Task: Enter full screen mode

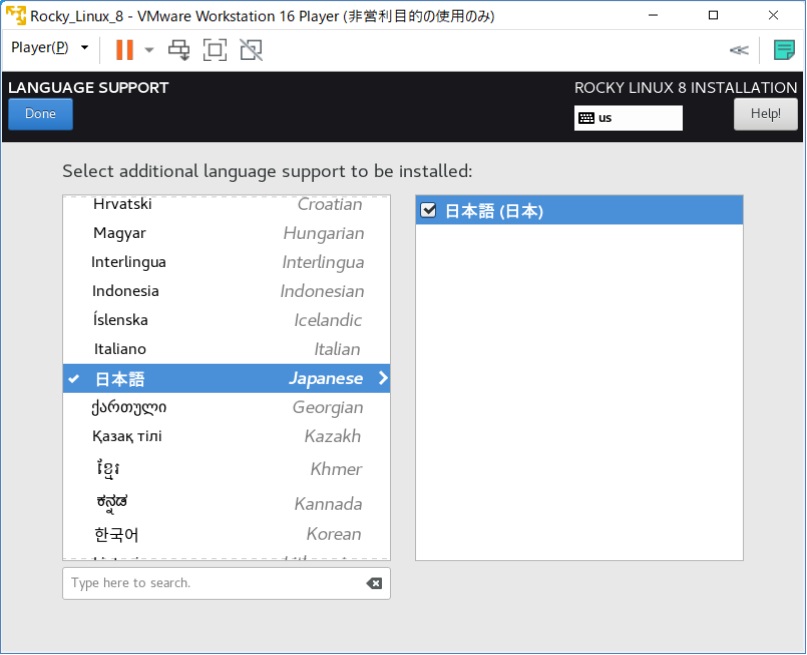Action: tap(214, 49)
